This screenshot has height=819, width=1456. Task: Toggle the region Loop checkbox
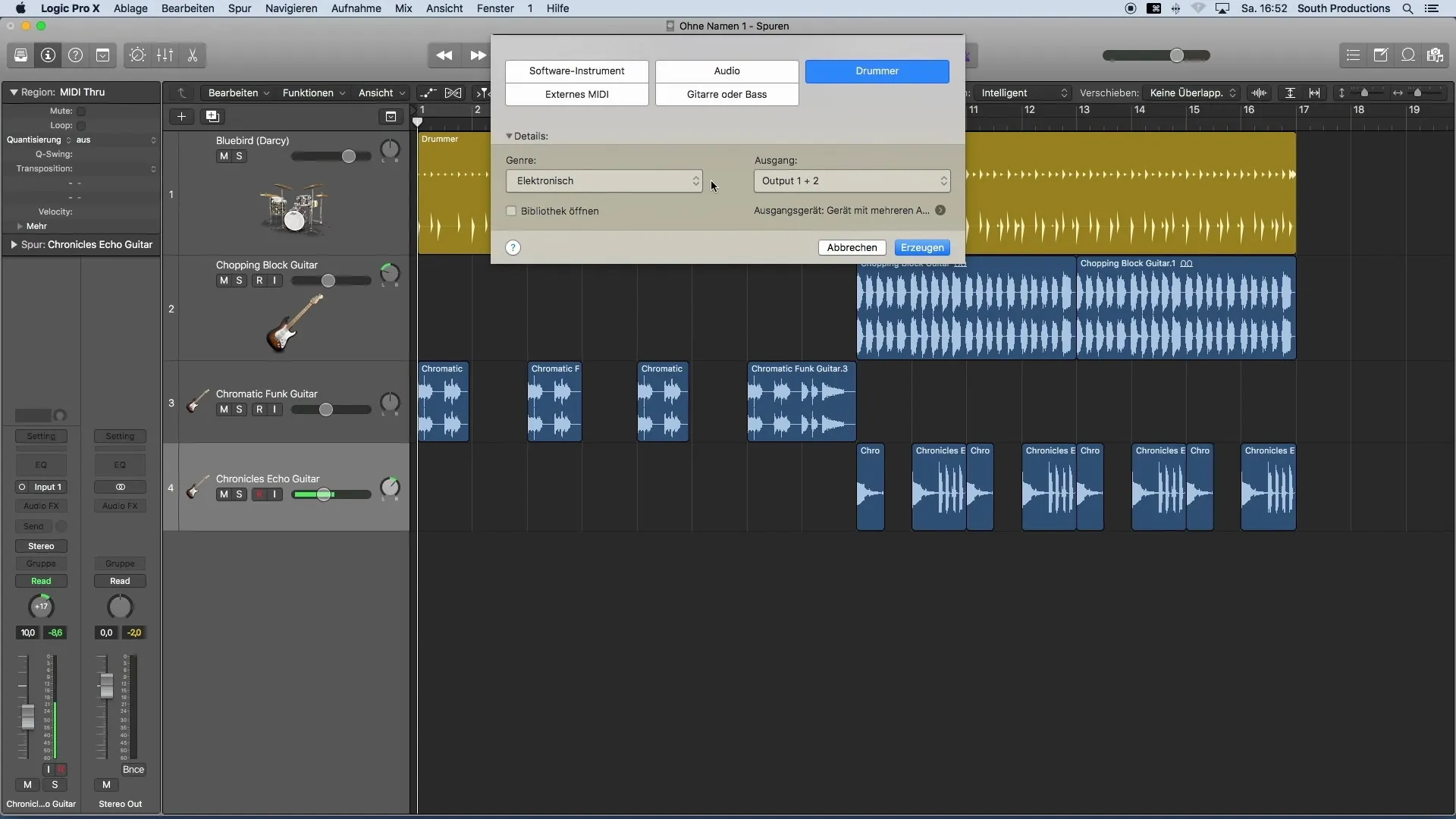point(81,125)
